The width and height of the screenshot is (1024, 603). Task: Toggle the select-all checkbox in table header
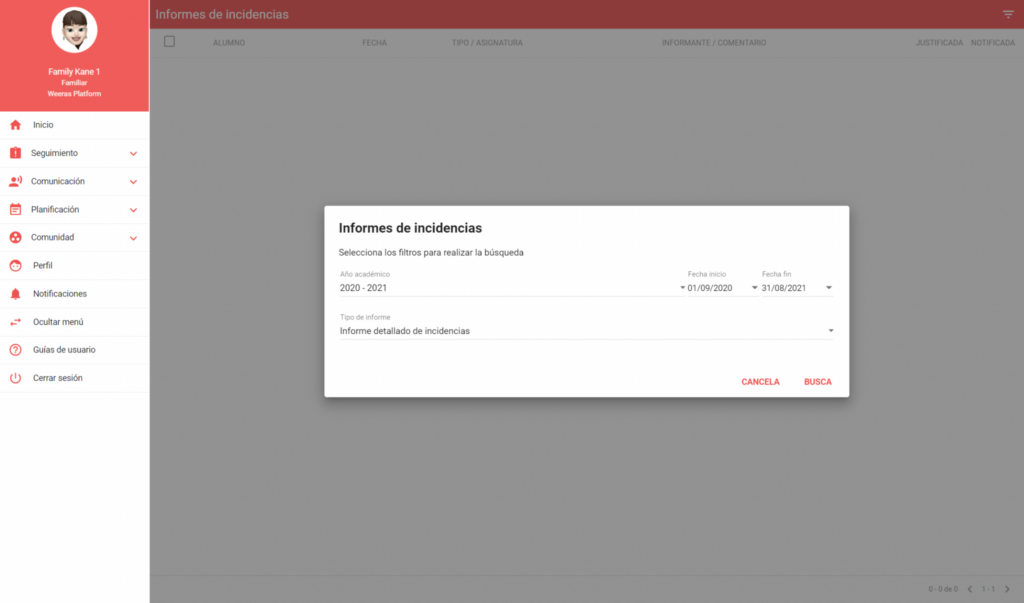[x=169, y=42]
